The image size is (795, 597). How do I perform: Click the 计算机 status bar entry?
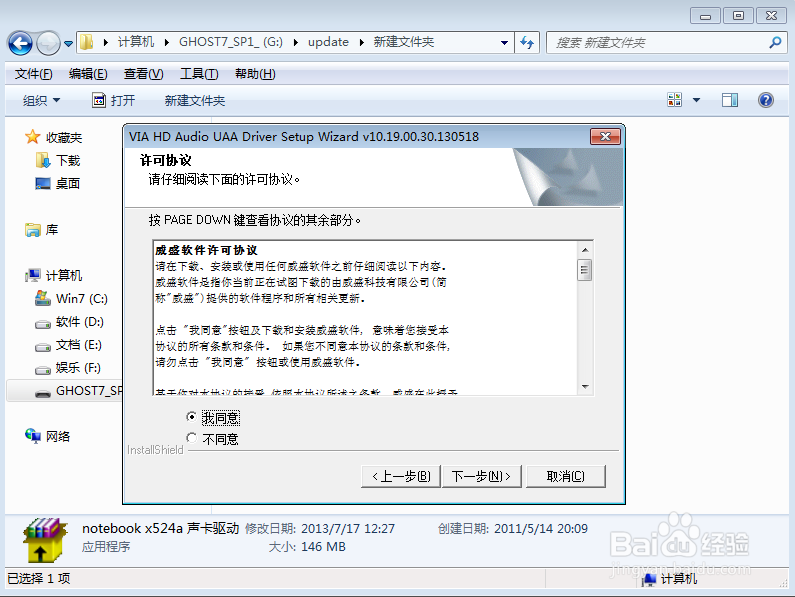coord(670,579)
